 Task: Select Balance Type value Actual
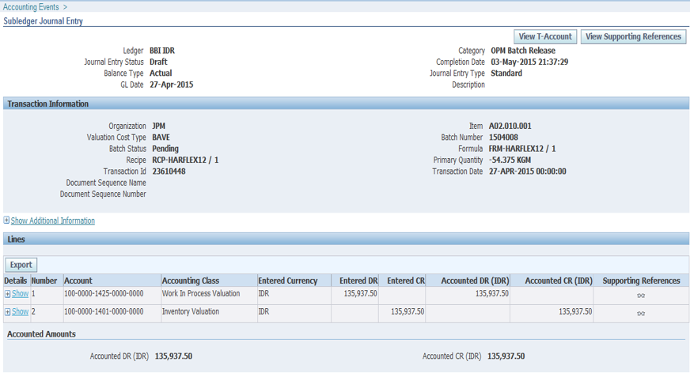(x=161, y=73)
